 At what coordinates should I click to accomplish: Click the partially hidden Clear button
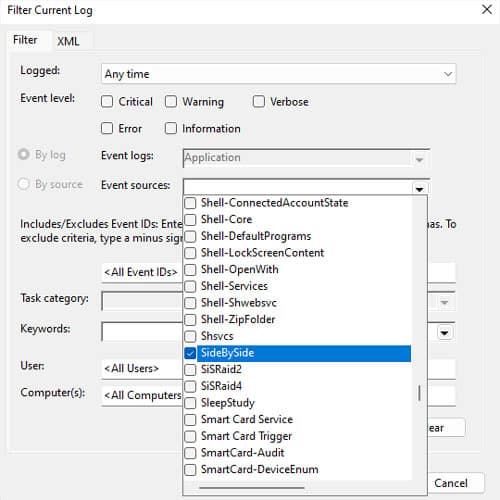click(446, 427)
